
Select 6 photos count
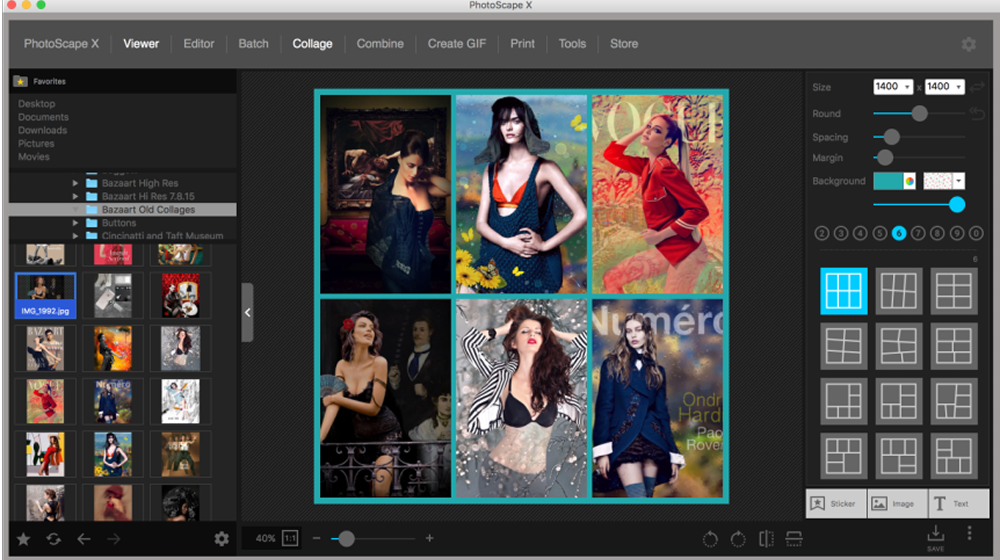(x=899, y=233)
